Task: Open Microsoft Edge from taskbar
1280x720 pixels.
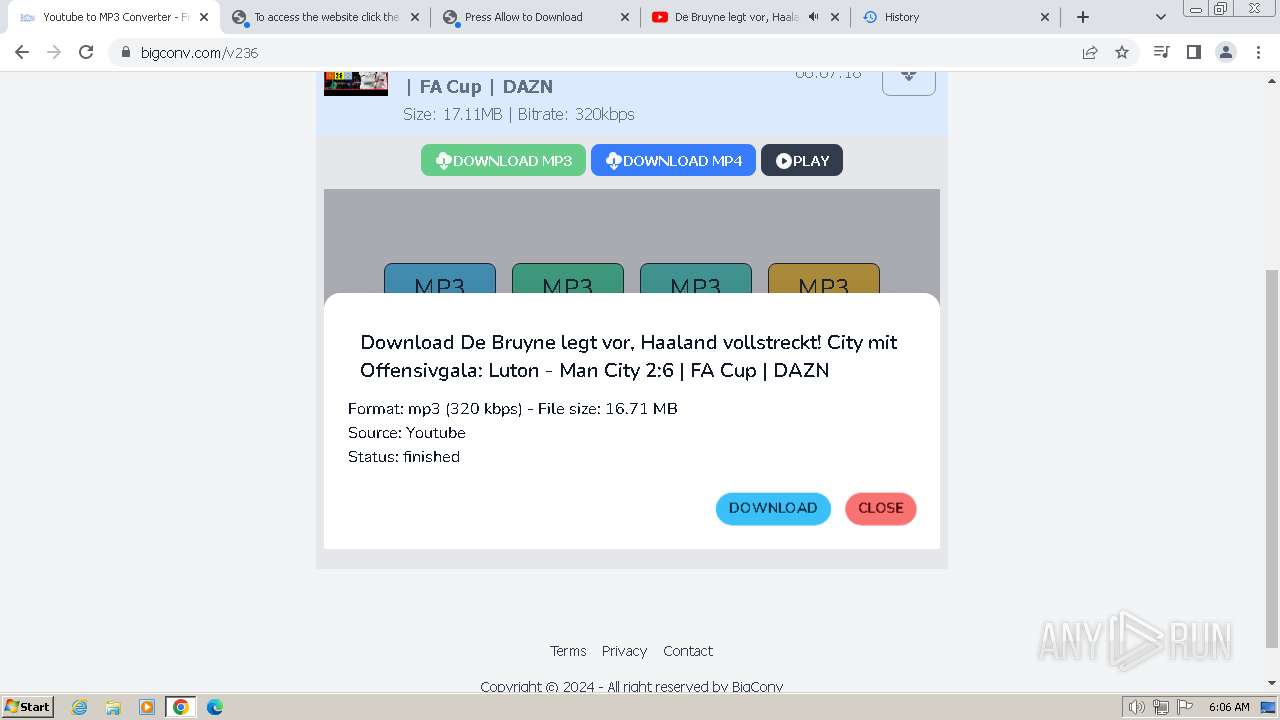Action: (x=215, y=707)
